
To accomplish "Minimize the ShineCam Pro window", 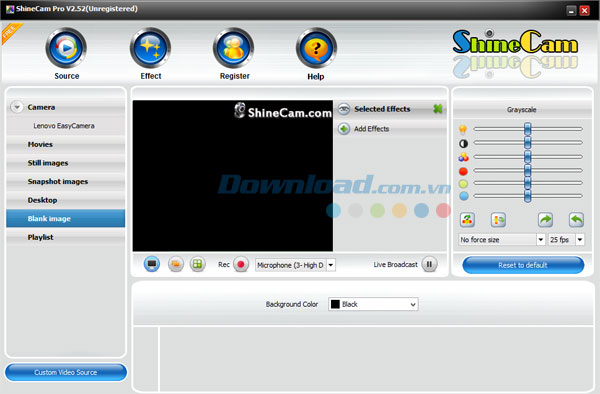I will pyautogui.click(x=571, y=11).
